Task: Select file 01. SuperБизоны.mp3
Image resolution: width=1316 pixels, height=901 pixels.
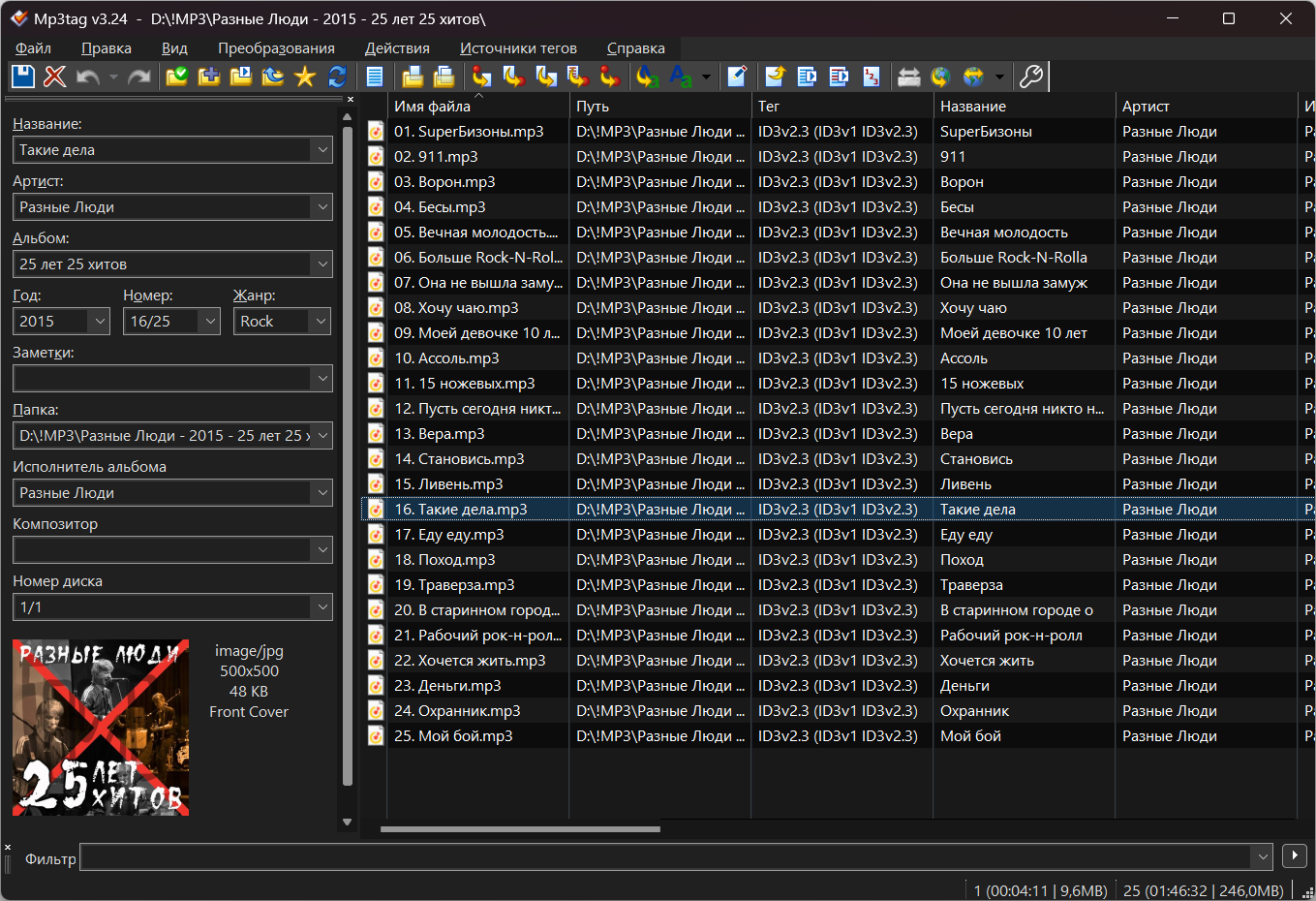Action: click(x=469, y=132)
